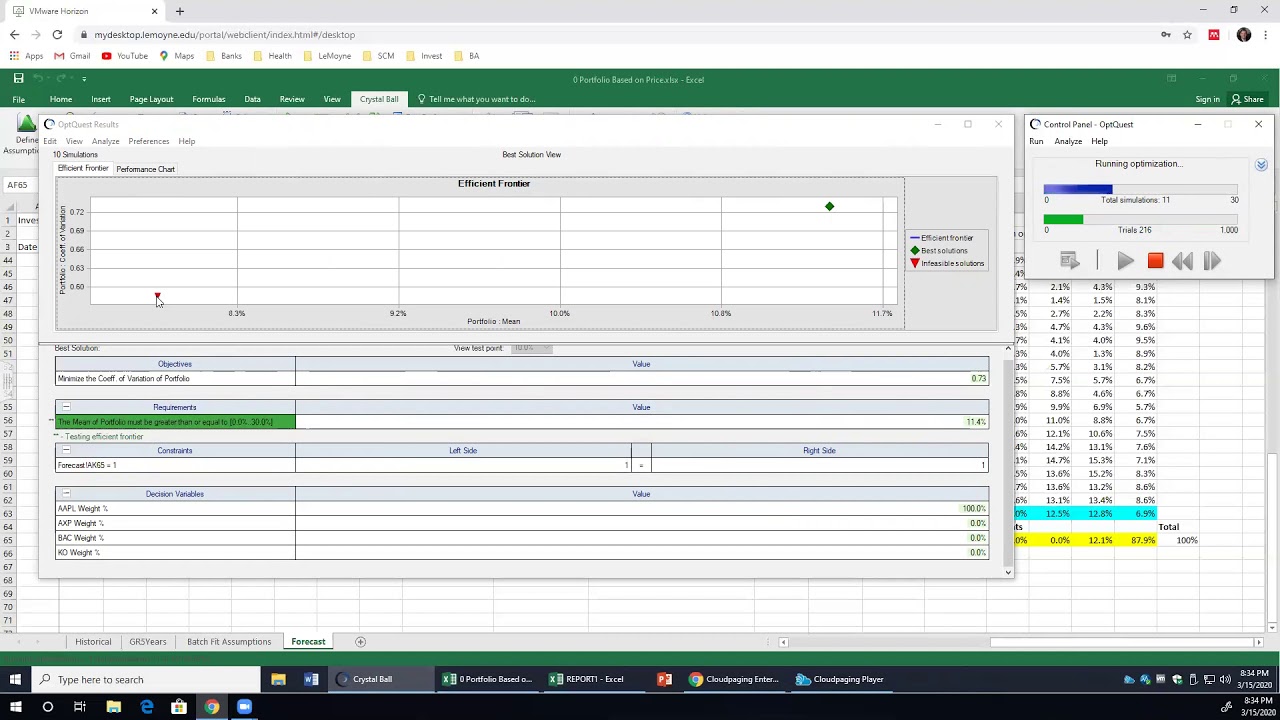Open PowerPoint from remote taskbar

(664, 679)
